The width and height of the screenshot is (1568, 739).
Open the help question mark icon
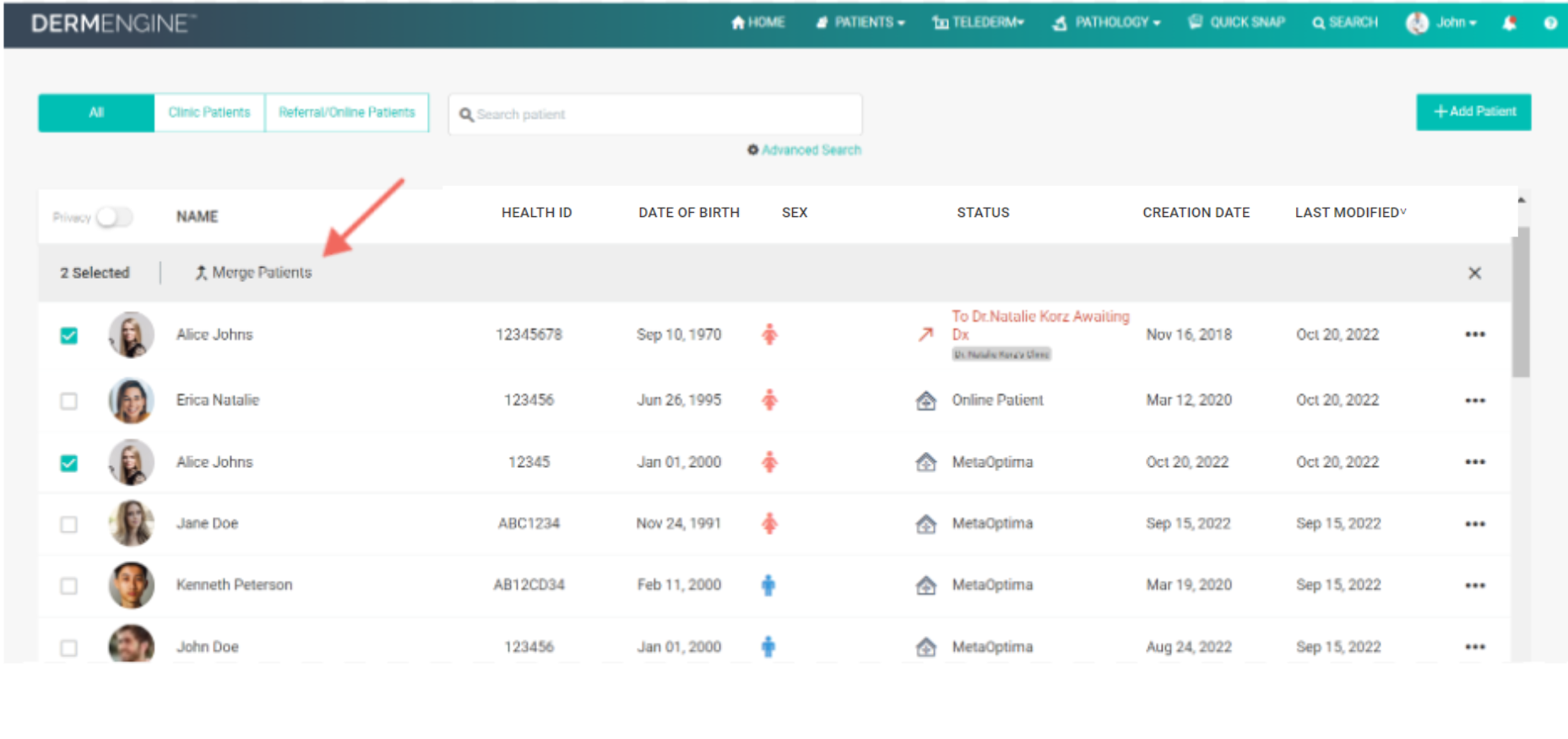[1550, 23]
